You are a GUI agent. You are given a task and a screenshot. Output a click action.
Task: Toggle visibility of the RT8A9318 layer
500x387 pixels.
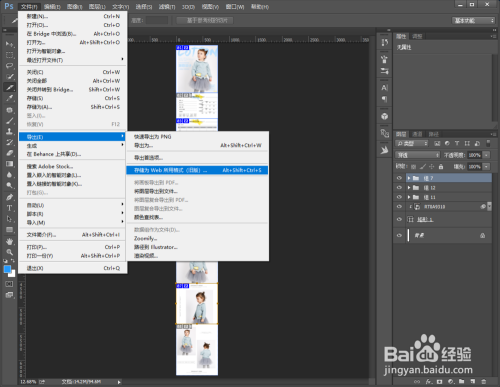[x=399, y=207]
